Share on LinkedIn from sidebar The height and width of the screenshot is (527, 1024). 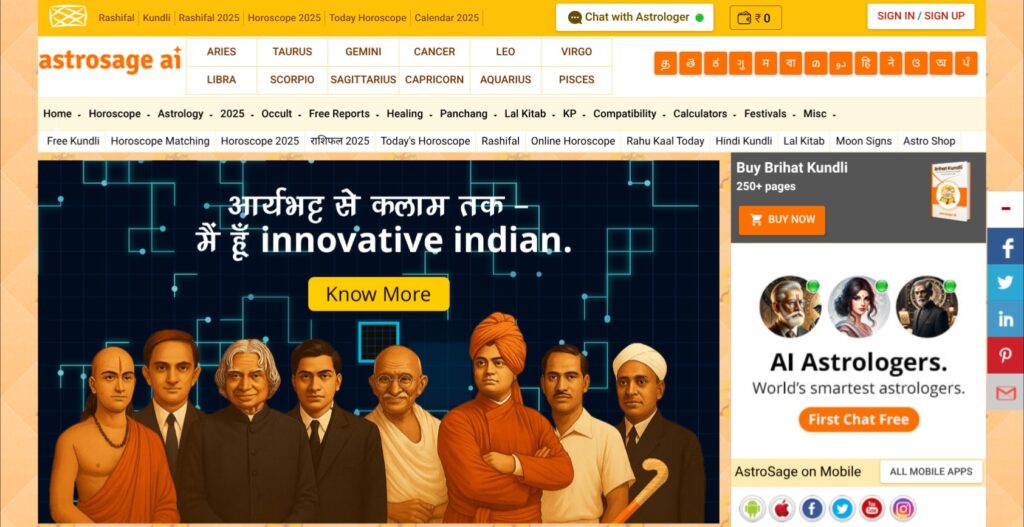pos(1006,319)
